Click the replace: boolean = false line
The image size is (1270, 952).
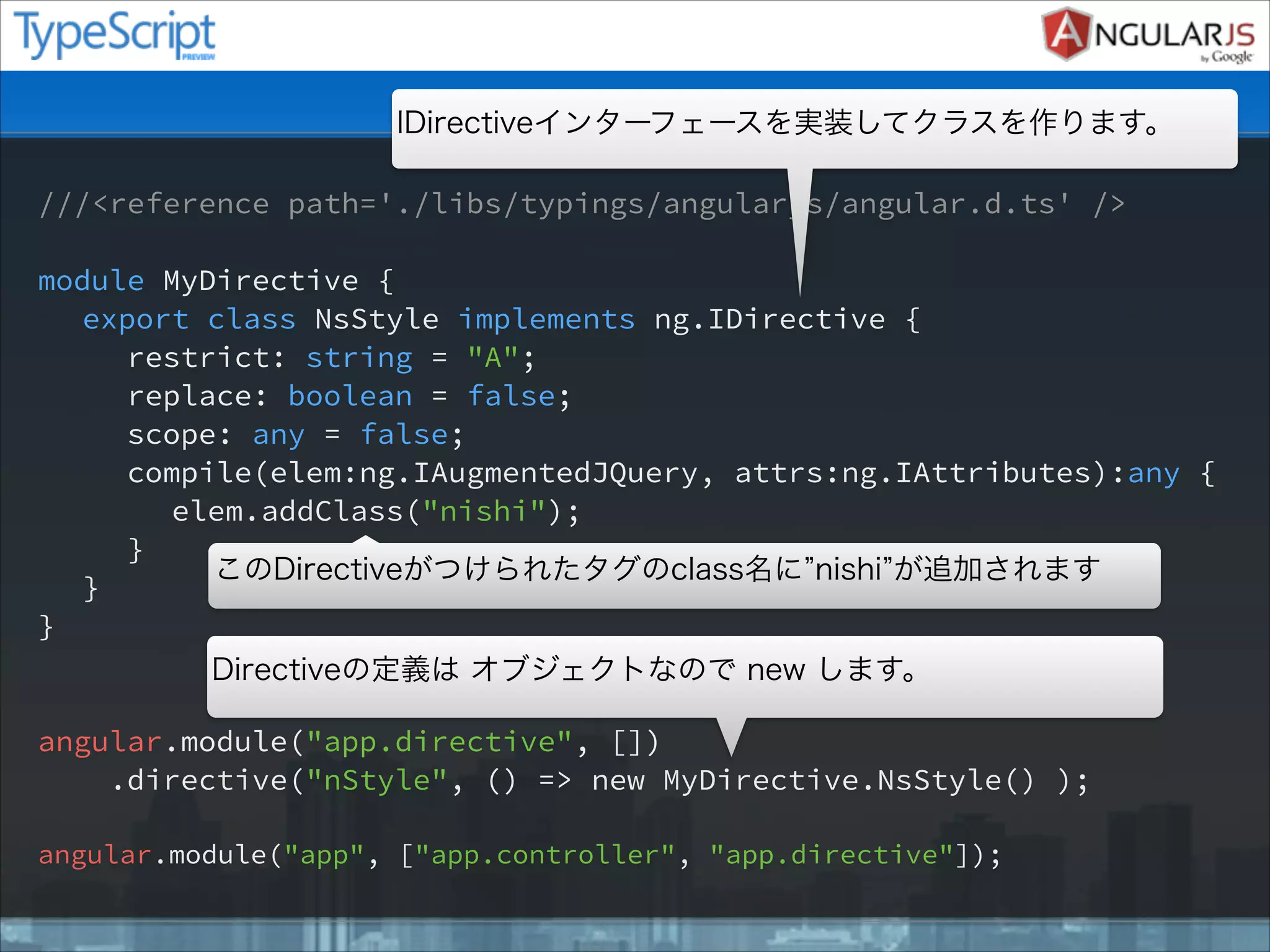(x=349, y=397)
